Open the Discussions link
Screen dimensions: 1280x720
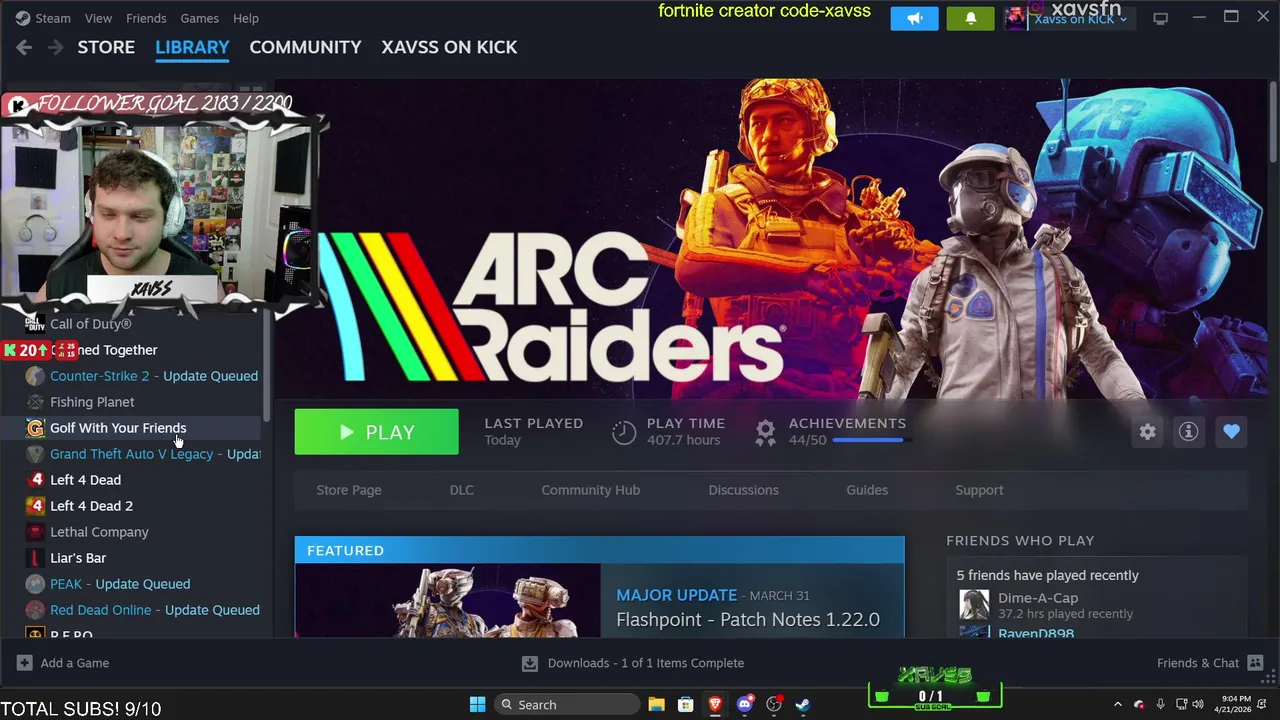tap(743, 490)
